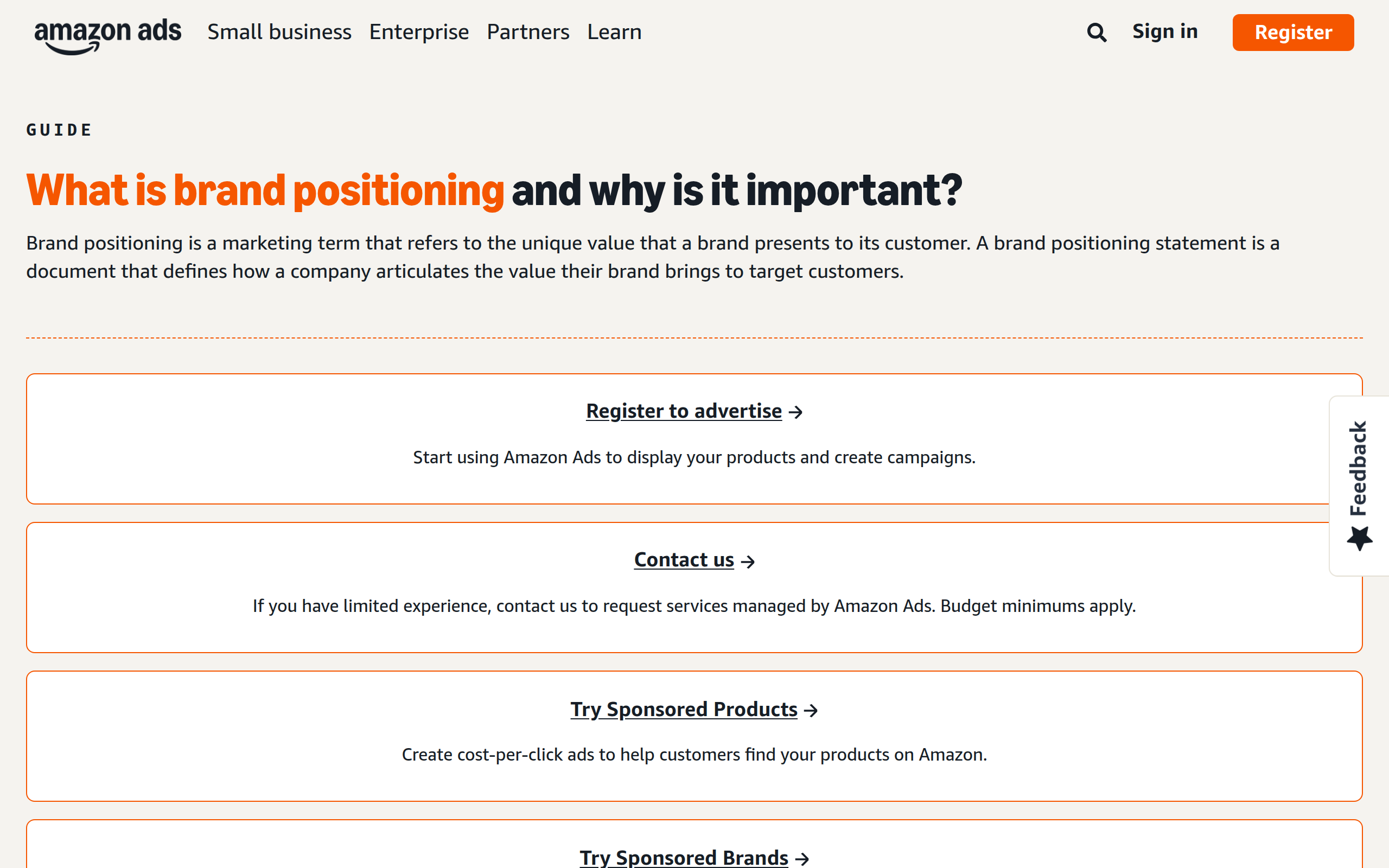Click arrow after Try Sponsored Brands
This screenshot has width=1389, height=868.
[802, 859]
